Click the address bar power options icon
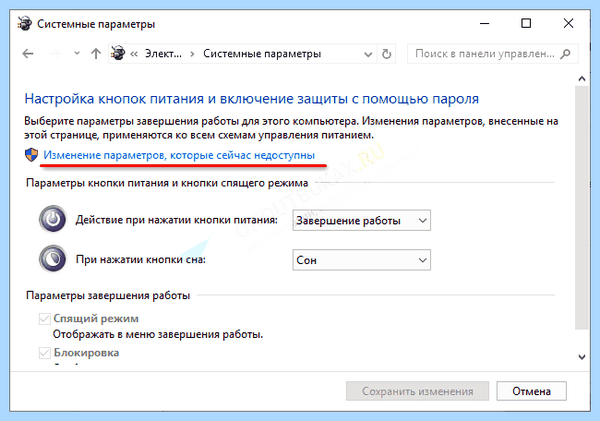600x421 pixels. [x=118, y=53]
